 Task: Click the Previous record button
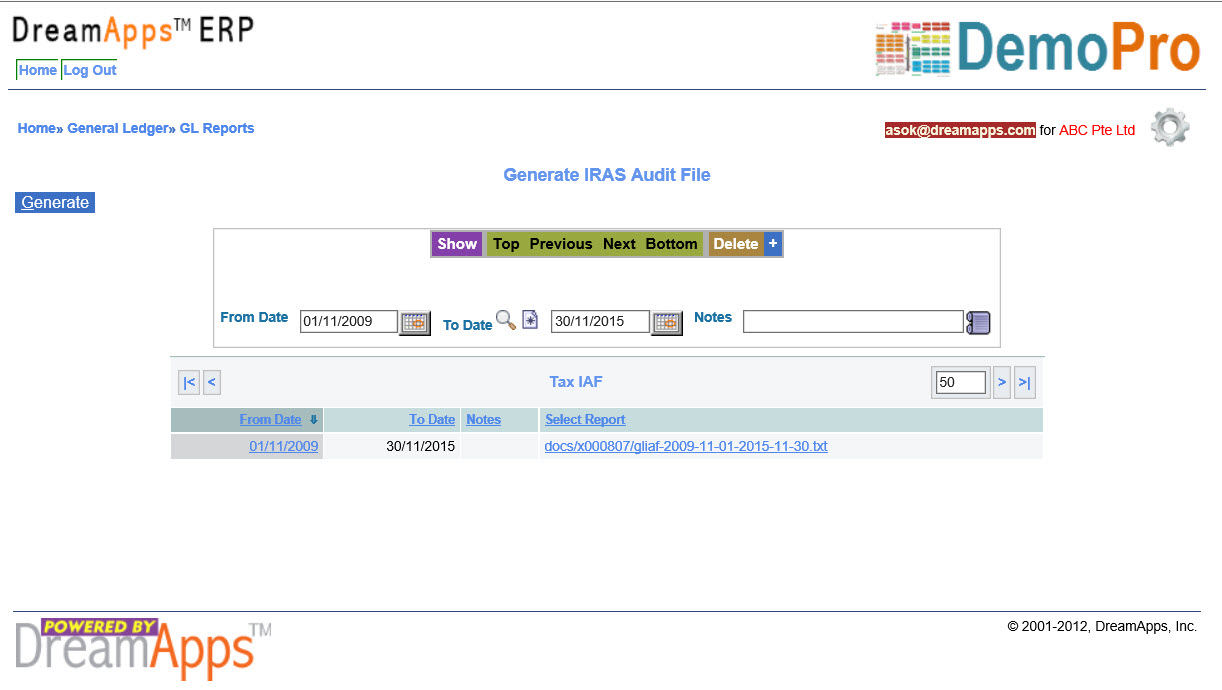point(561,244)
